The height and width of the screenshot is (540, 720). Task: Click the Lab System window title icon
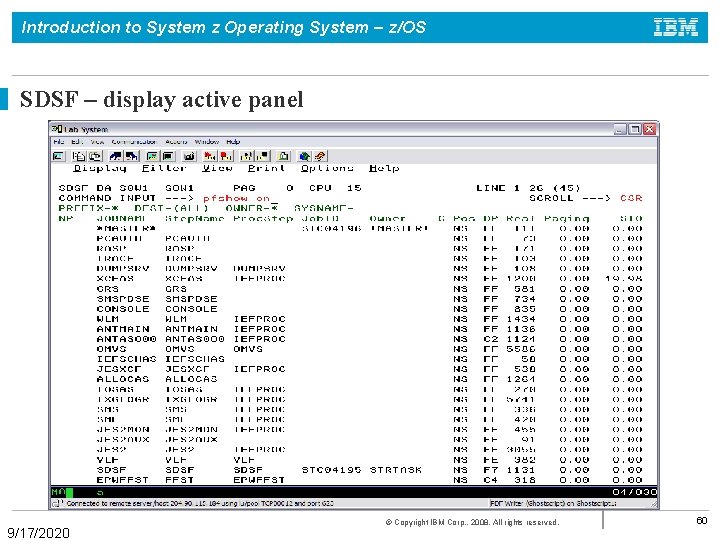[x=56, y=129]
